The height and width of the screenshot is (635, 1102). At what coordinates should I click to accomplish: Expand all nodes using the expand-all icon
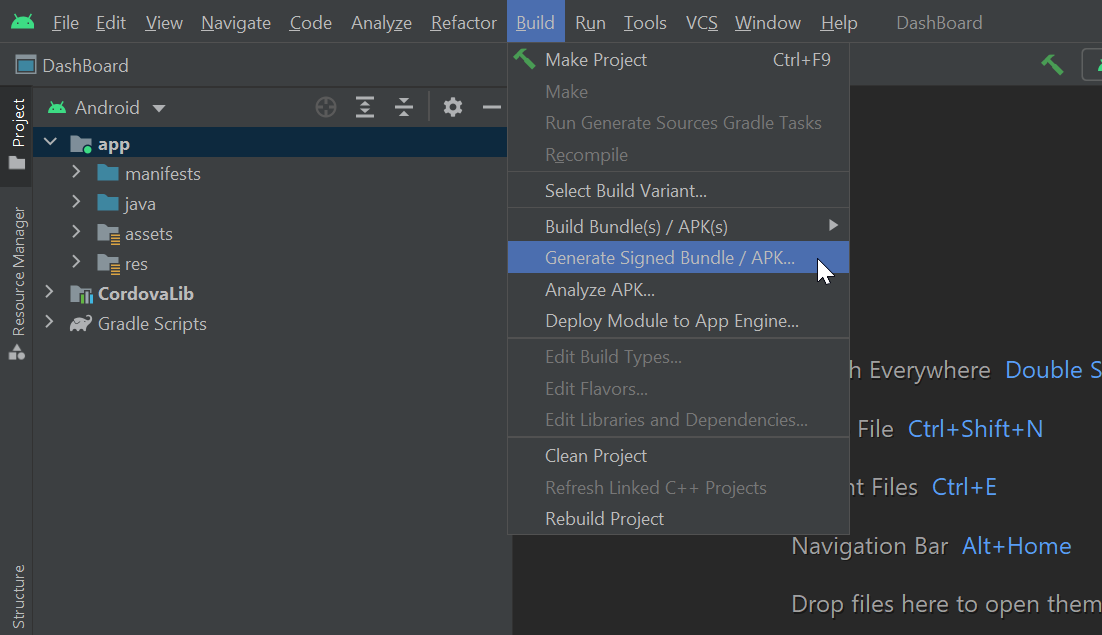(x=364, y=107)
